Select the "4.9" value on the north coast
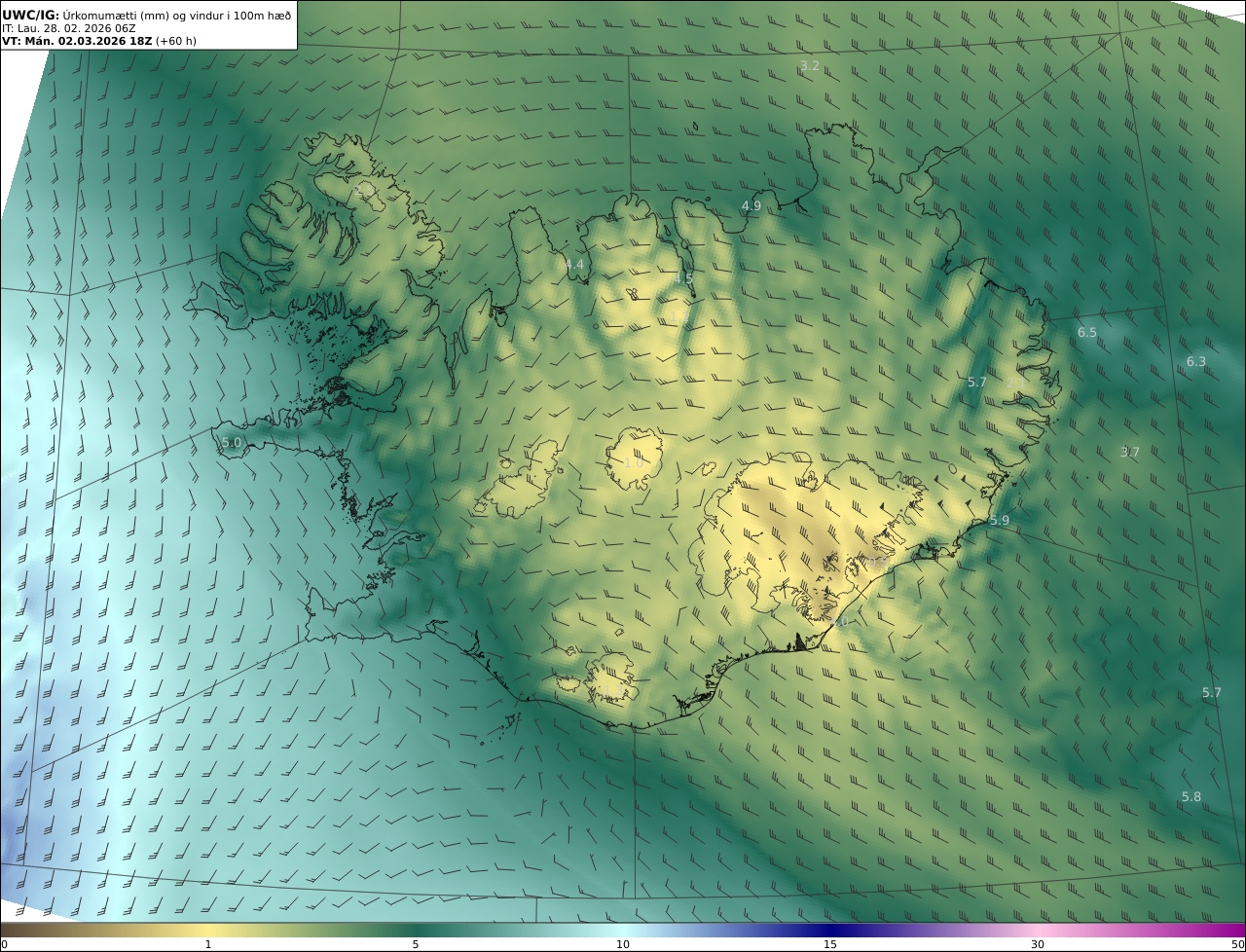1246x952 pixels. (751, 205)
